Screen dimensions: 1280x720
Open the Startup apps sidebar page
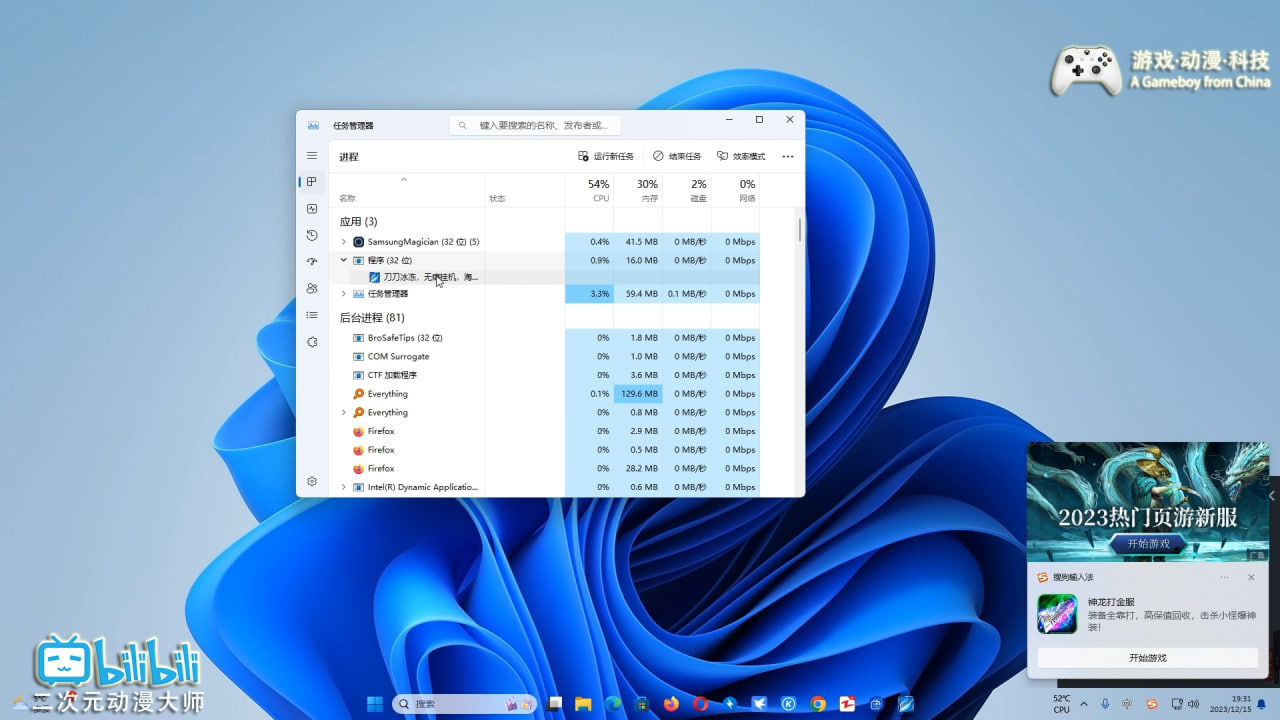coord(311,262)
